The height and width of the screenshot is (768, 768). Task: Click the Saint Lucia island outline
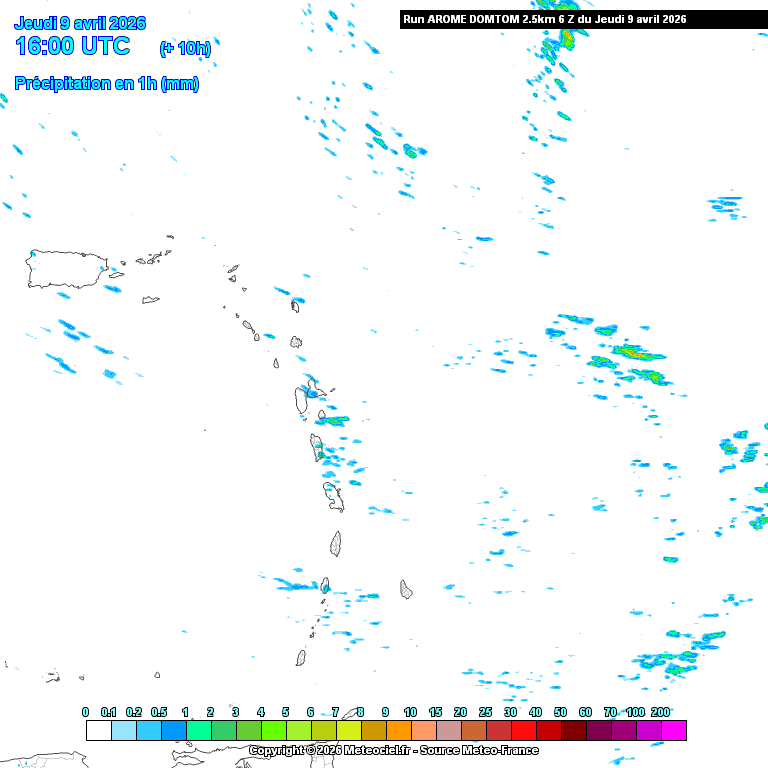(x=336, y=543)
